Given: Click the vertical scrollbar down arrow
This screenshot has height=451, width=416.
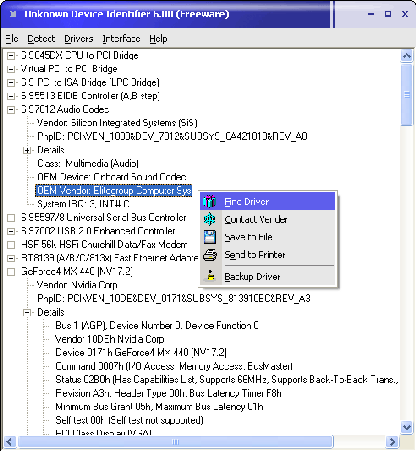Looking at the screenshot, I should [407, 427].
